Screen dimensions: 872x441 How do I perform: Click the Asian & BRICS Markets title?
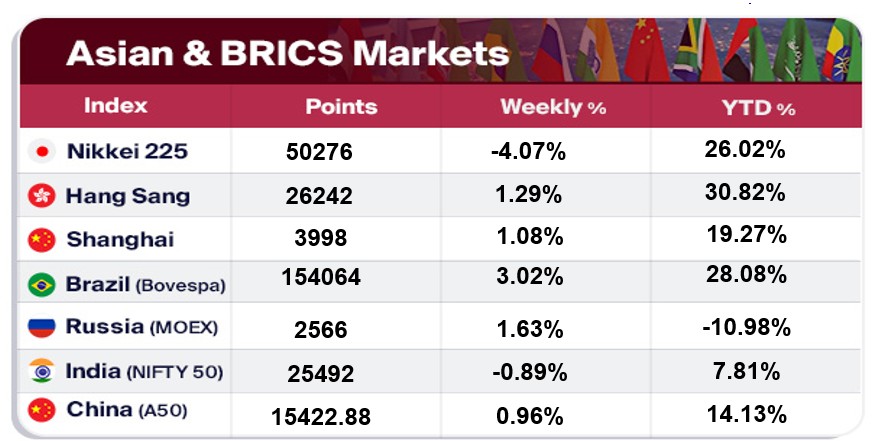coord(287,50)
